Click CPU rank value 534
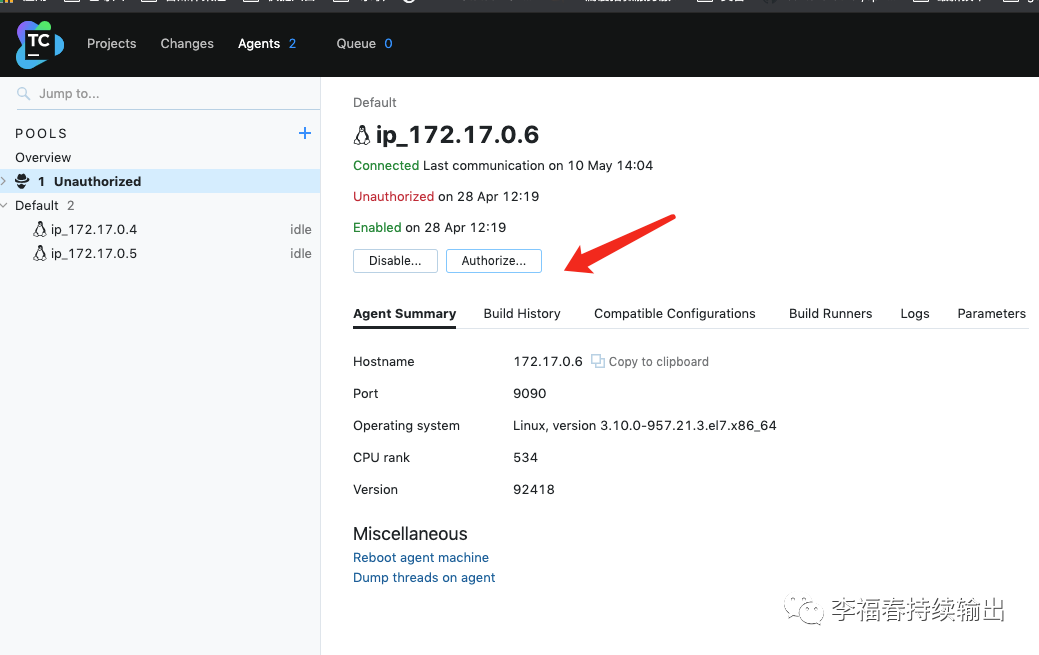 pos(525,457)
